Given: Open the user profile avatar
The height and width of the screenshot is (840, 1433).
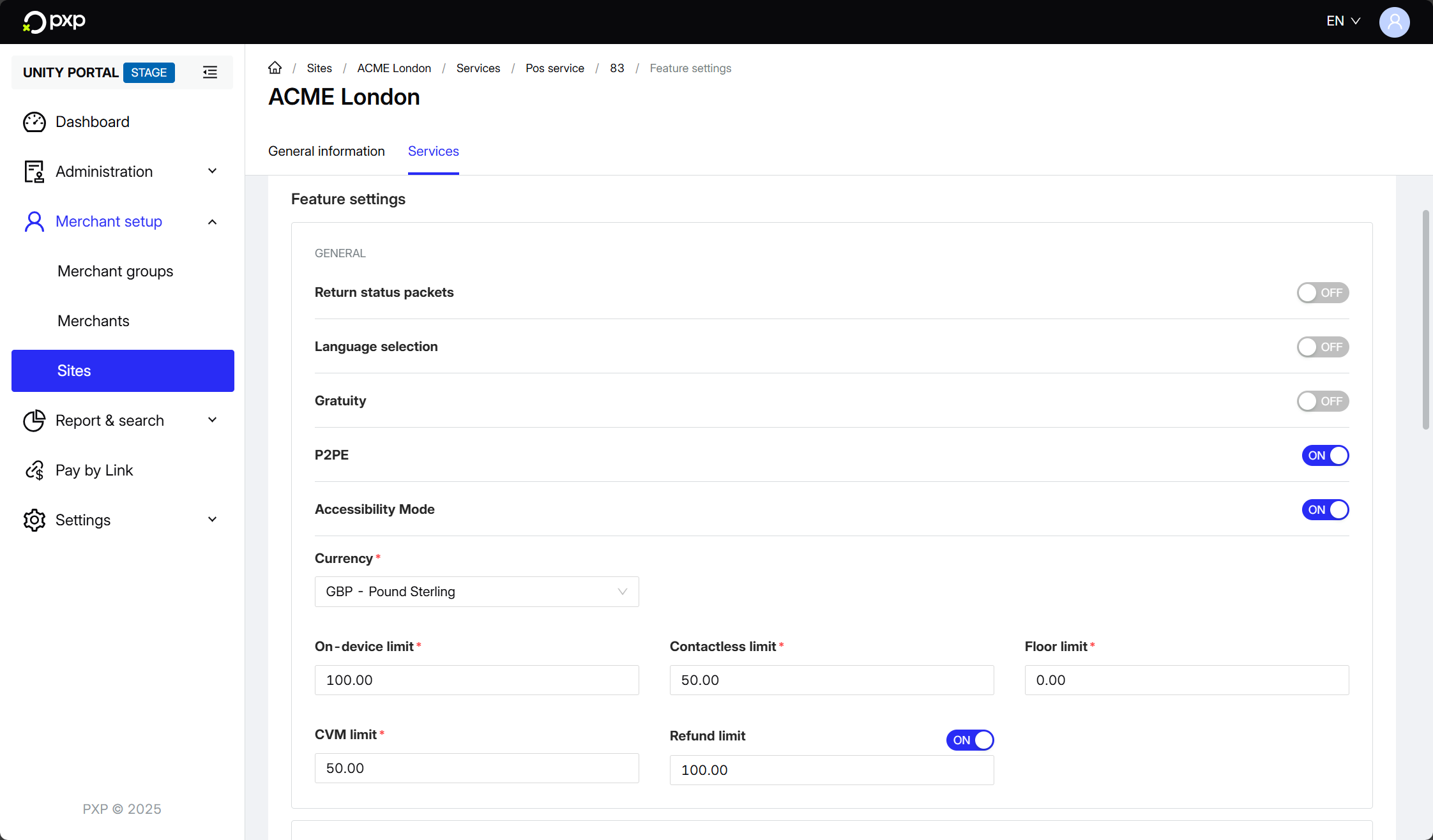Looking at the screenshot, I should tap(1394, 22).
